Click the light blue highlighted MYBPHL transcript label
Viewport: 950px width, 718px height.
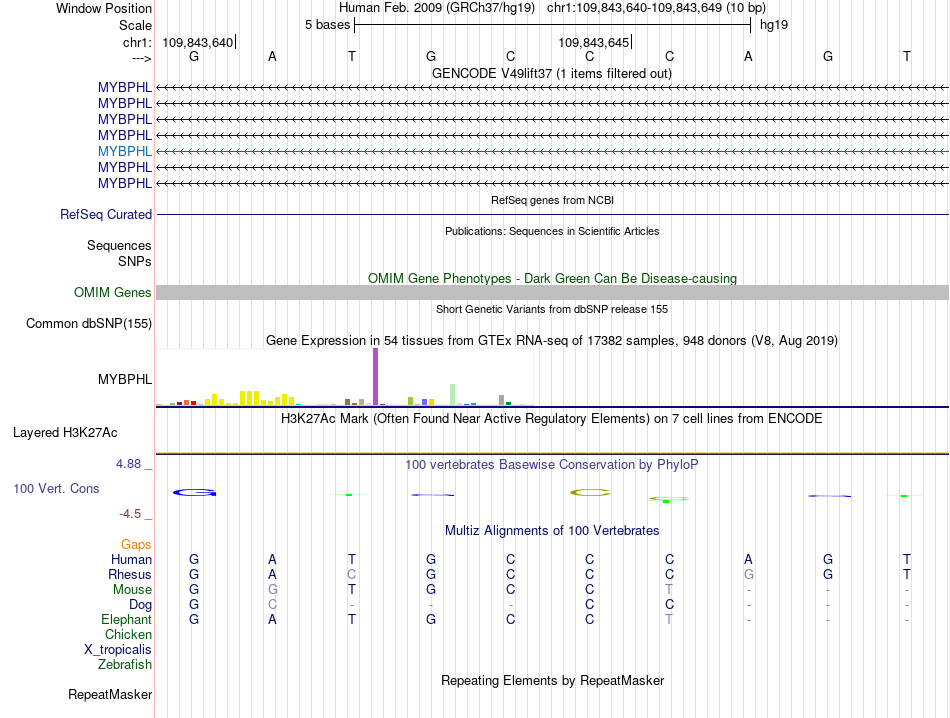click(125, 151)
